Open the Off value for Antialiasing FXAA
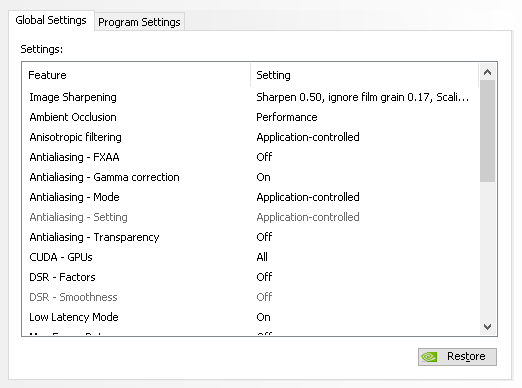This screenshot has width=522, height=388. pos(264,157)
